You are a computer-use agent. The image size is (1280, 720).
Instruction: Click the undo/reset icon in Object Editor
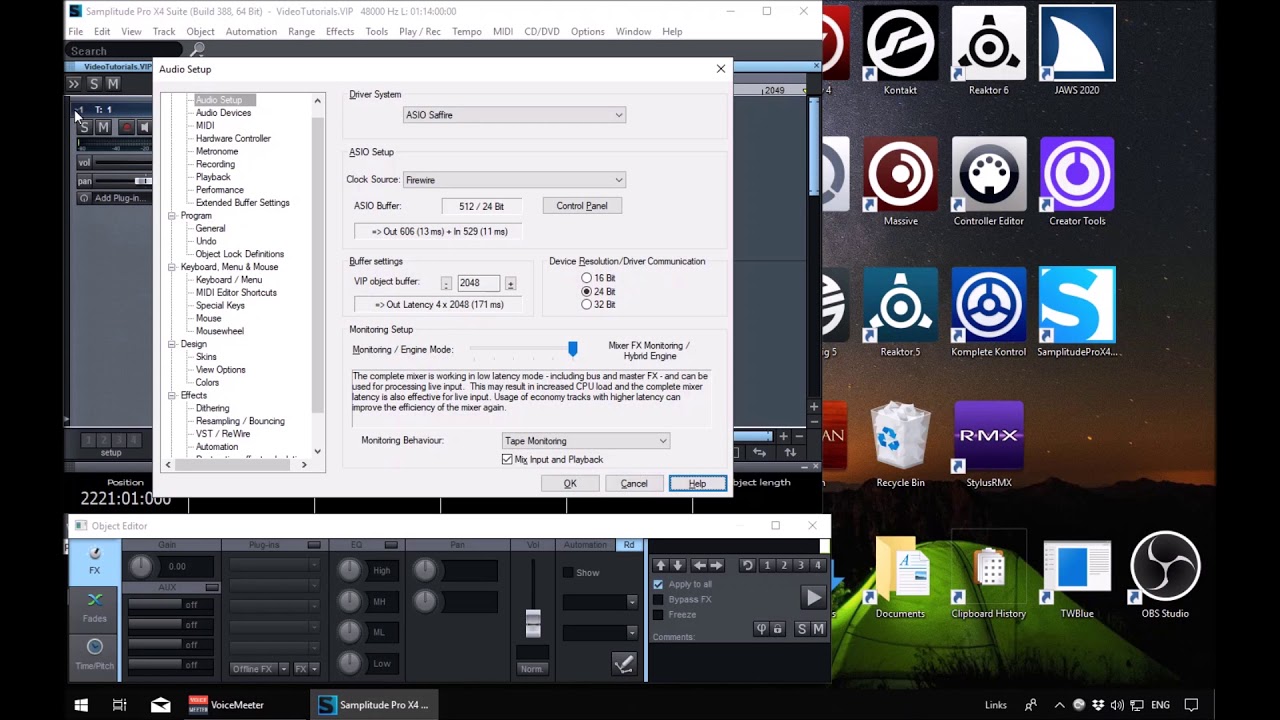tap(747, 565)
